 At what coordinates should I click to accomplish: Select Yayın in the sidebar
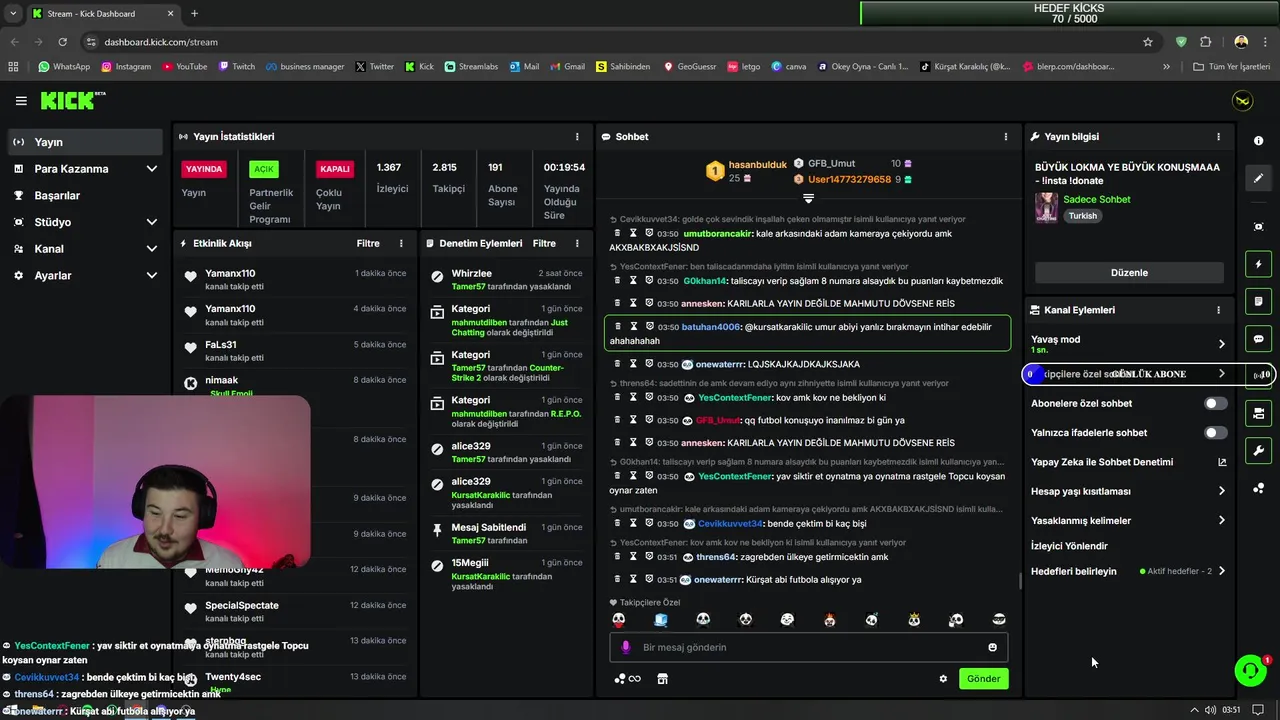click(85, 142)
